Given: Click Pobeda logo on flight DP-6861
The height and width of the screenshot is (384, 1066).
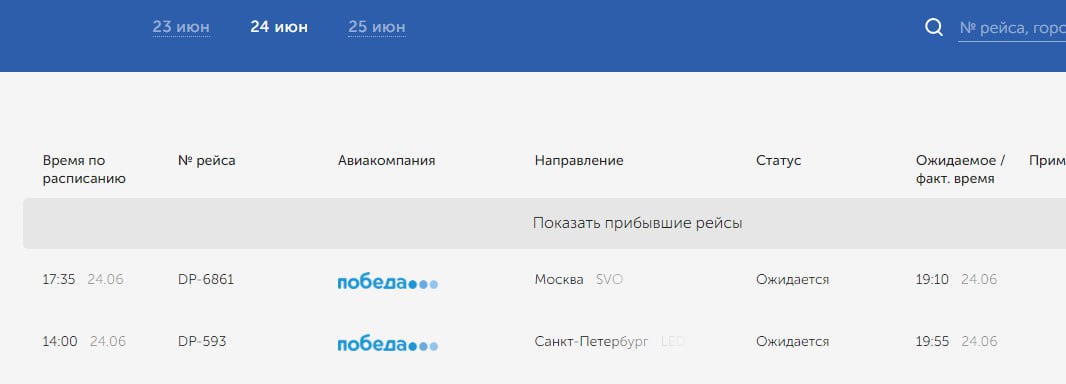Looking at the screenshot, I should coord(388,282).
